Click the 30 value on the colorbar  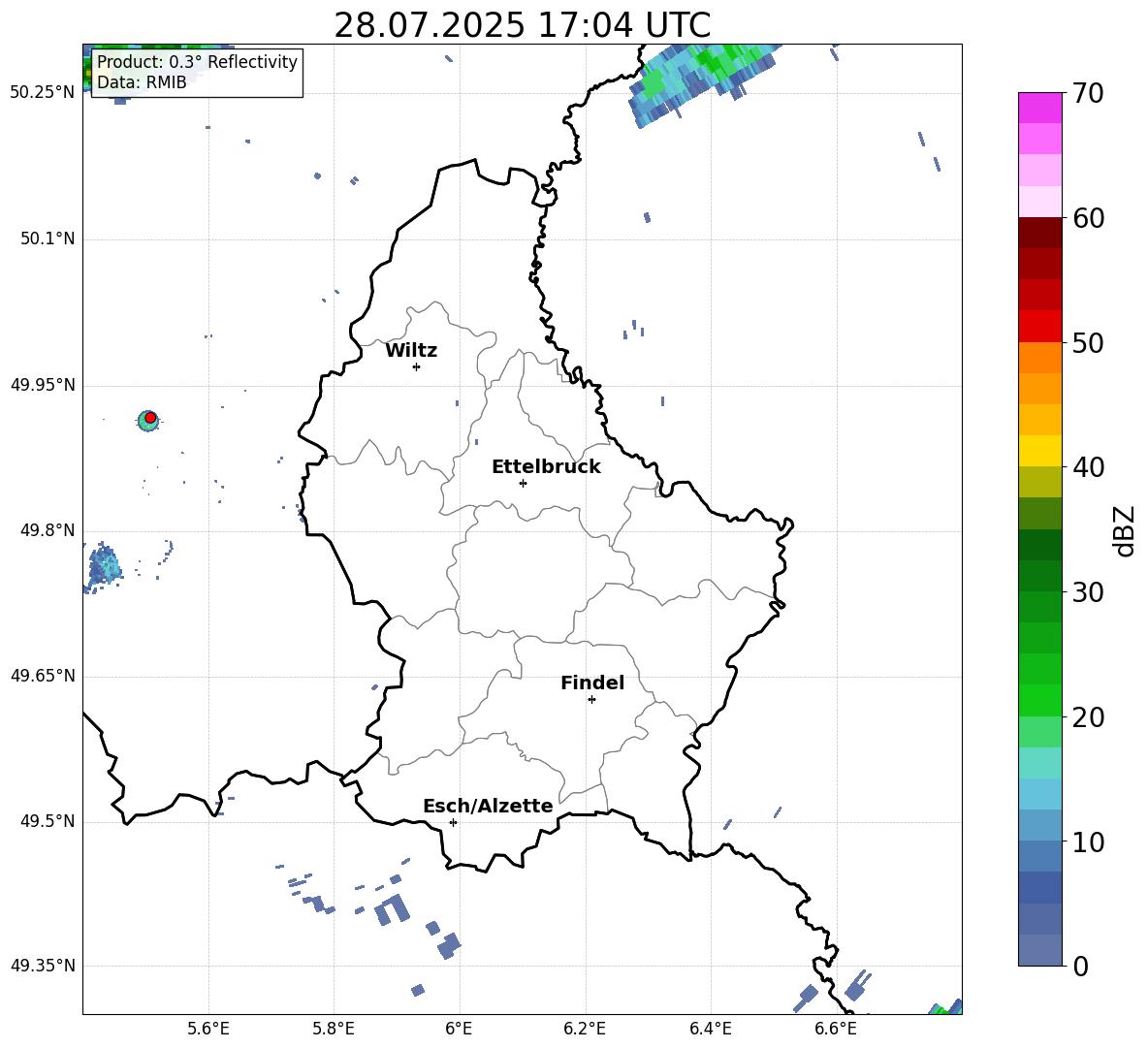[x=1088, y=592]
